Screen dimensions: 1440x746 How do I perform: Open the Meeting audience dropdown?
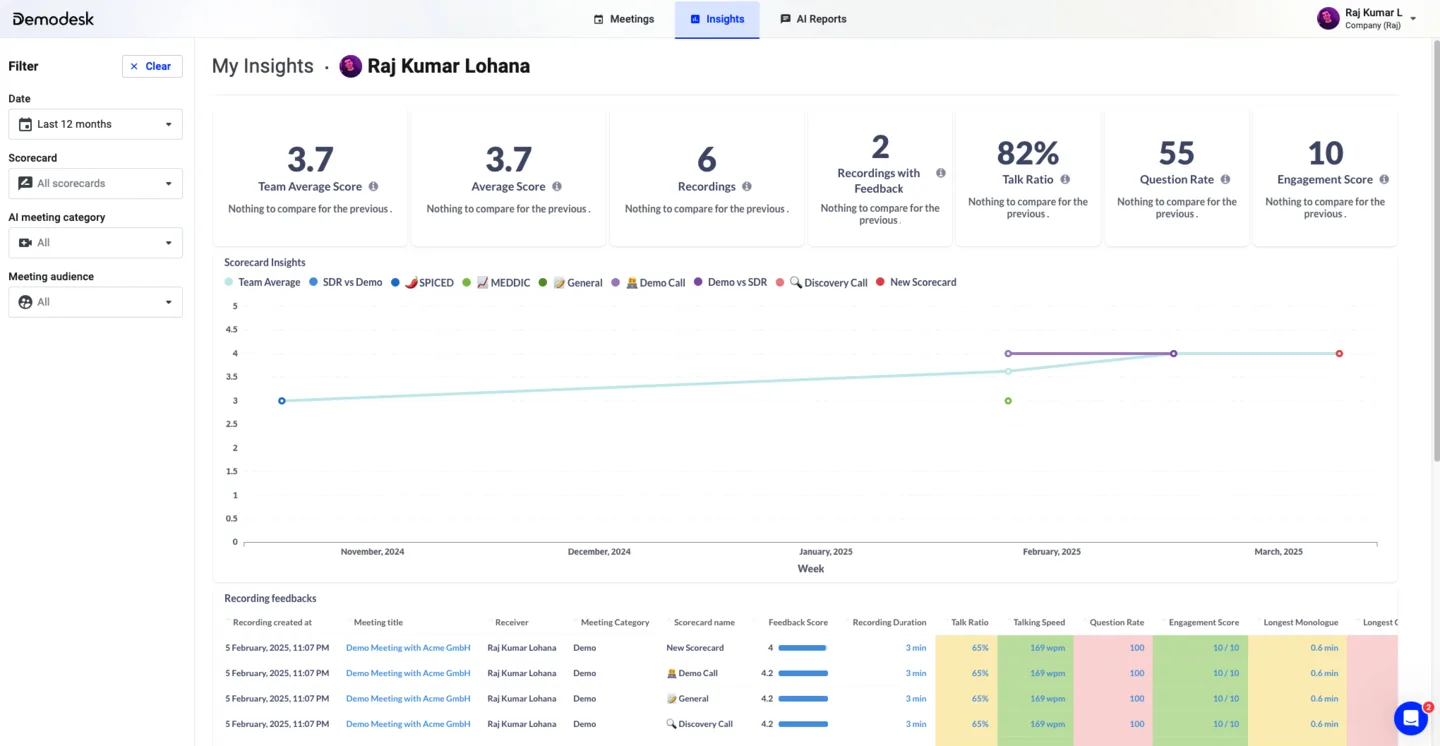pos(95,301)
